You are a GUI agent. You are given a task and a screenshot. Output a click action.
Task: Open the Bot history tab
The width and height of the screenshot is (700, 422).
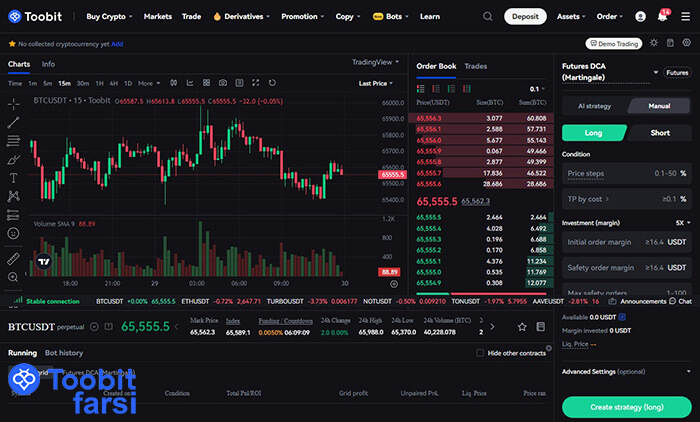click(x=64, y=353)
